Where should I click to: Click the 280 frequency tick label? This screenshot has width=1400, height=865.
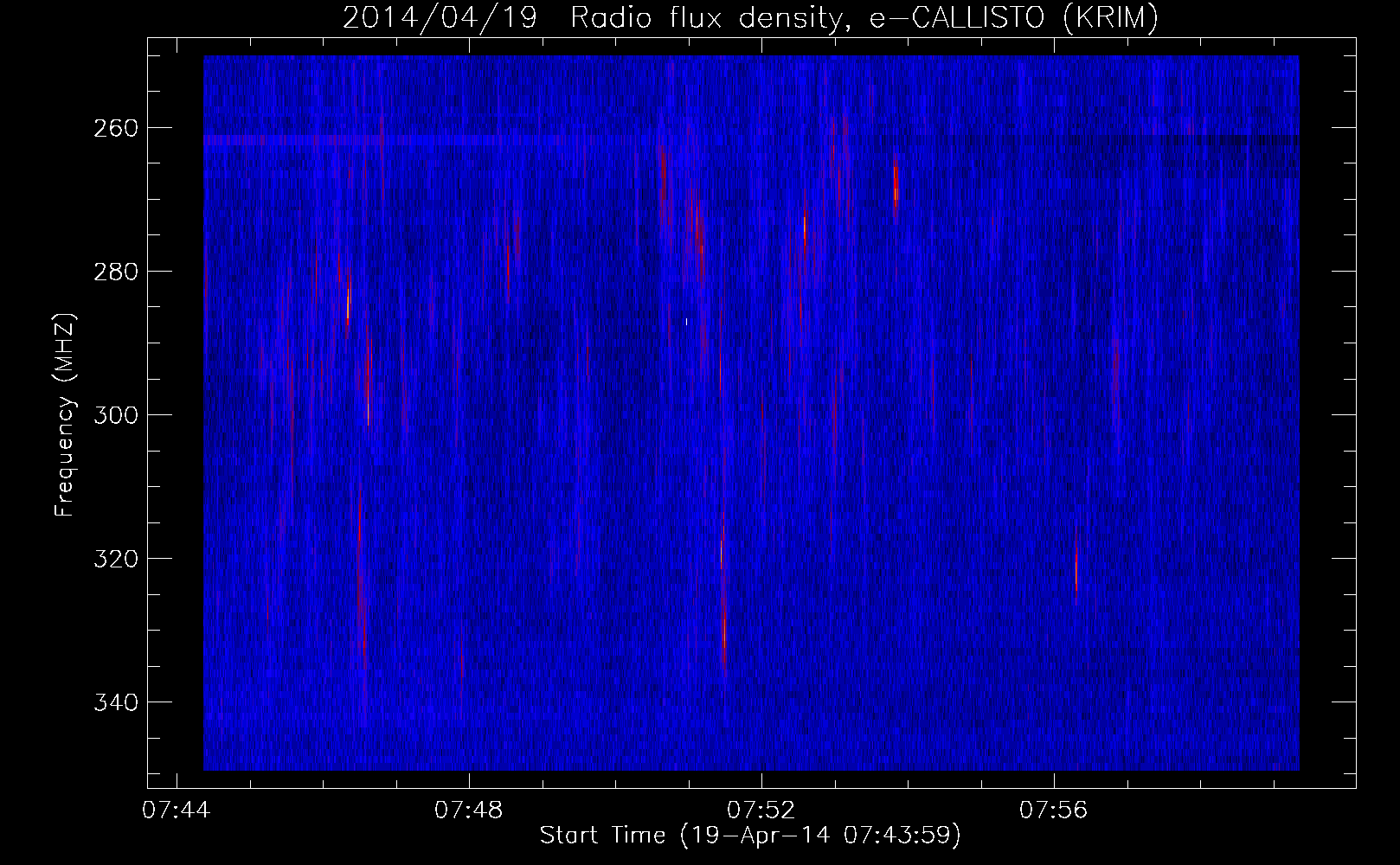(x=114, y=272)
